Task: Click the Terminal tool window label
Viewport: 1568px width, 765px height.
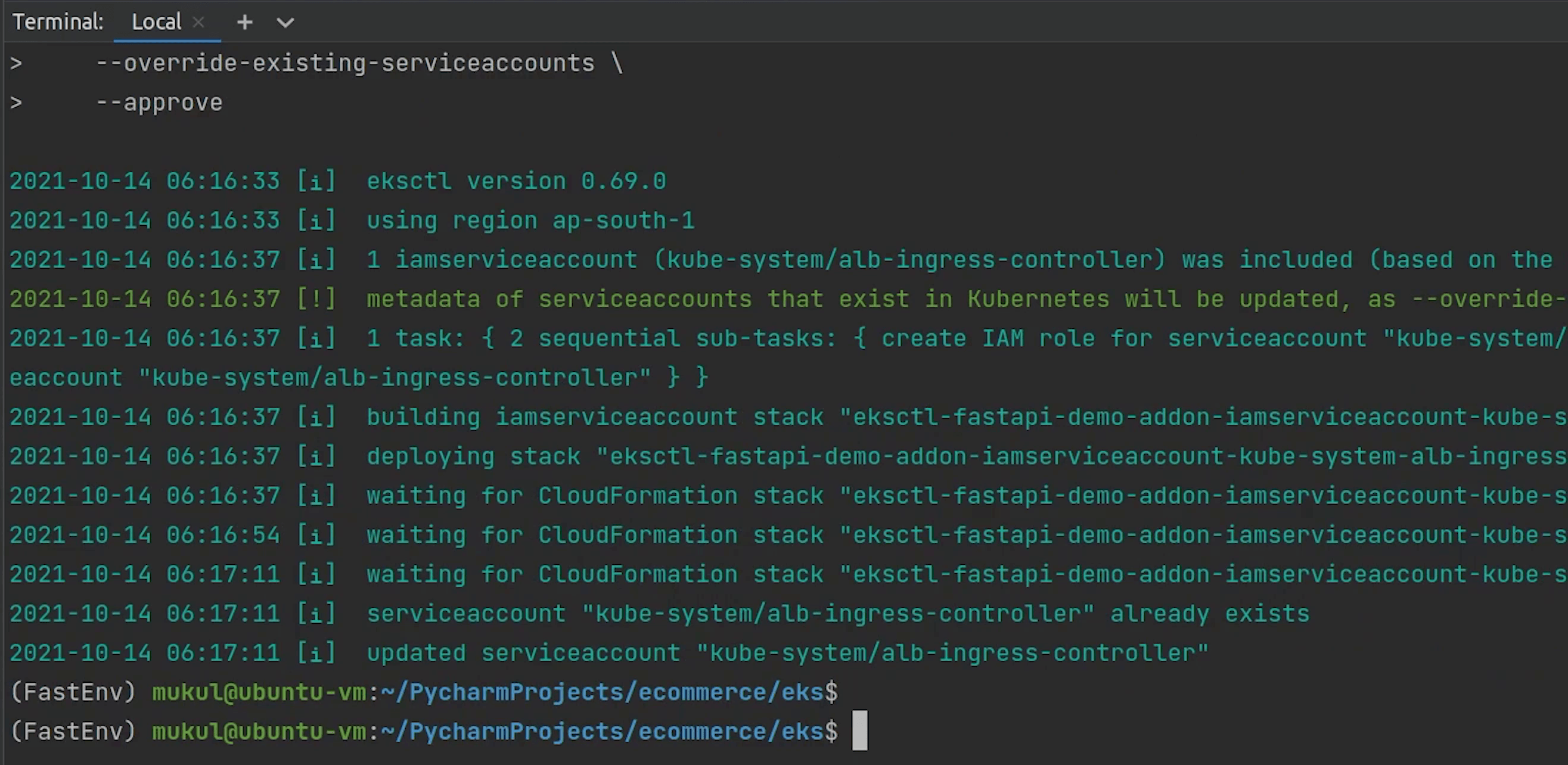Action: click(58, 22)
